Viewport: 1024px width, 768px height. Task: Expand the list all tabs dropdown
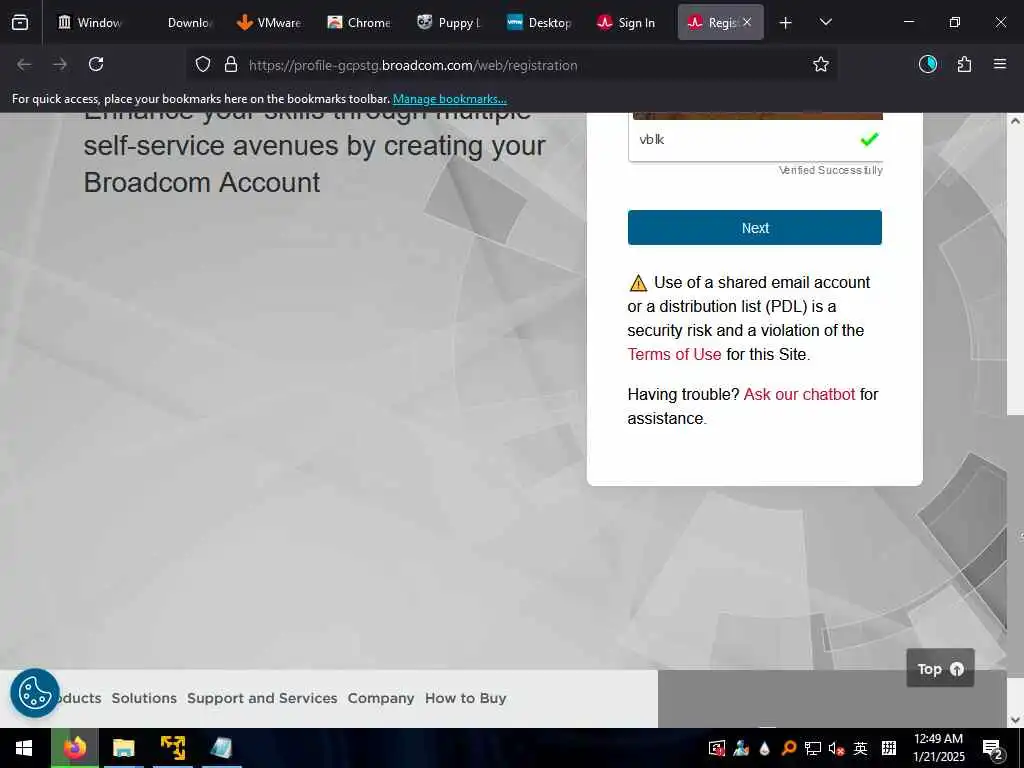coord(825,23)
